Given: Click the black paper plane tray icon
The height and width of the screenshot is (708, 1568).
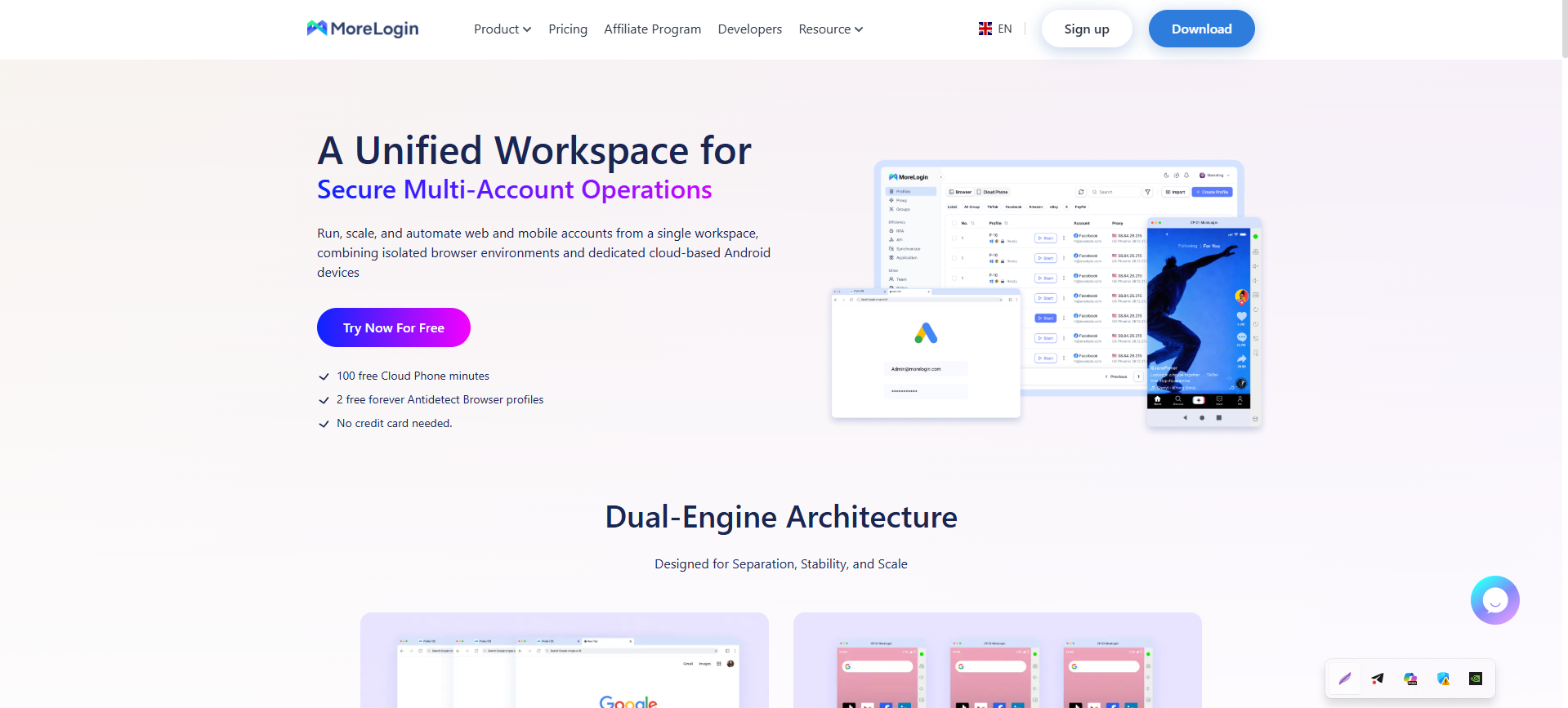Looking at the screenshot, I should coord(1378,679).
